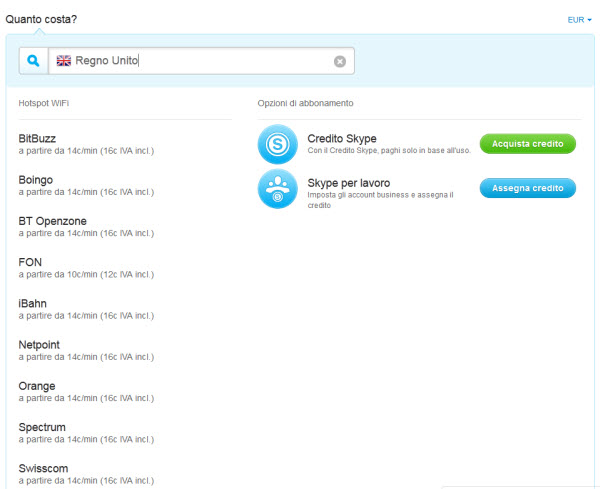Choose BT Openzone from hotspot list
This screenshot has width=600, height=489.
pos(51,221)
